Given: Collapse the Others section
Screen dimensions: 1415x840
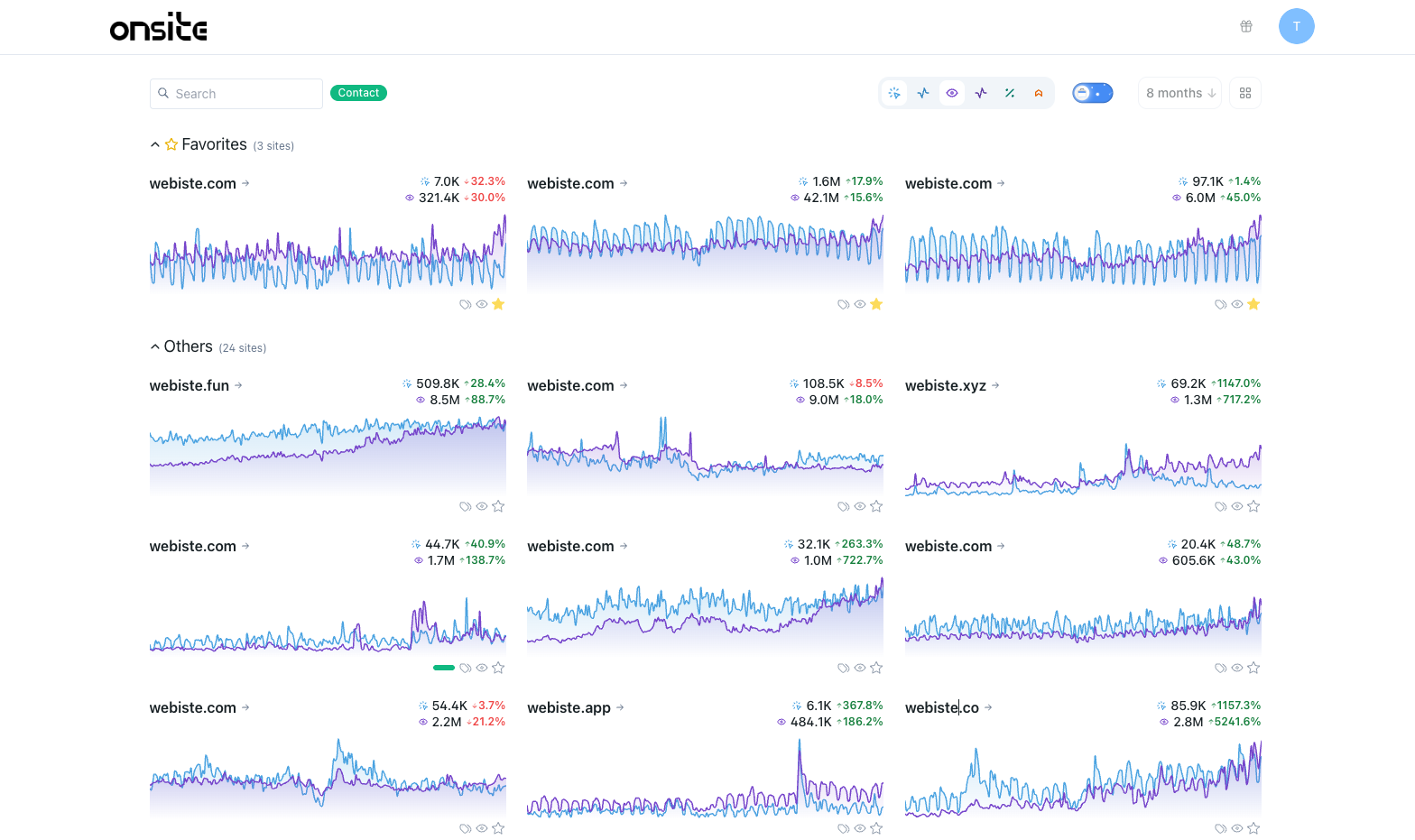Looking at the screenshot, I should pos(155,346).
